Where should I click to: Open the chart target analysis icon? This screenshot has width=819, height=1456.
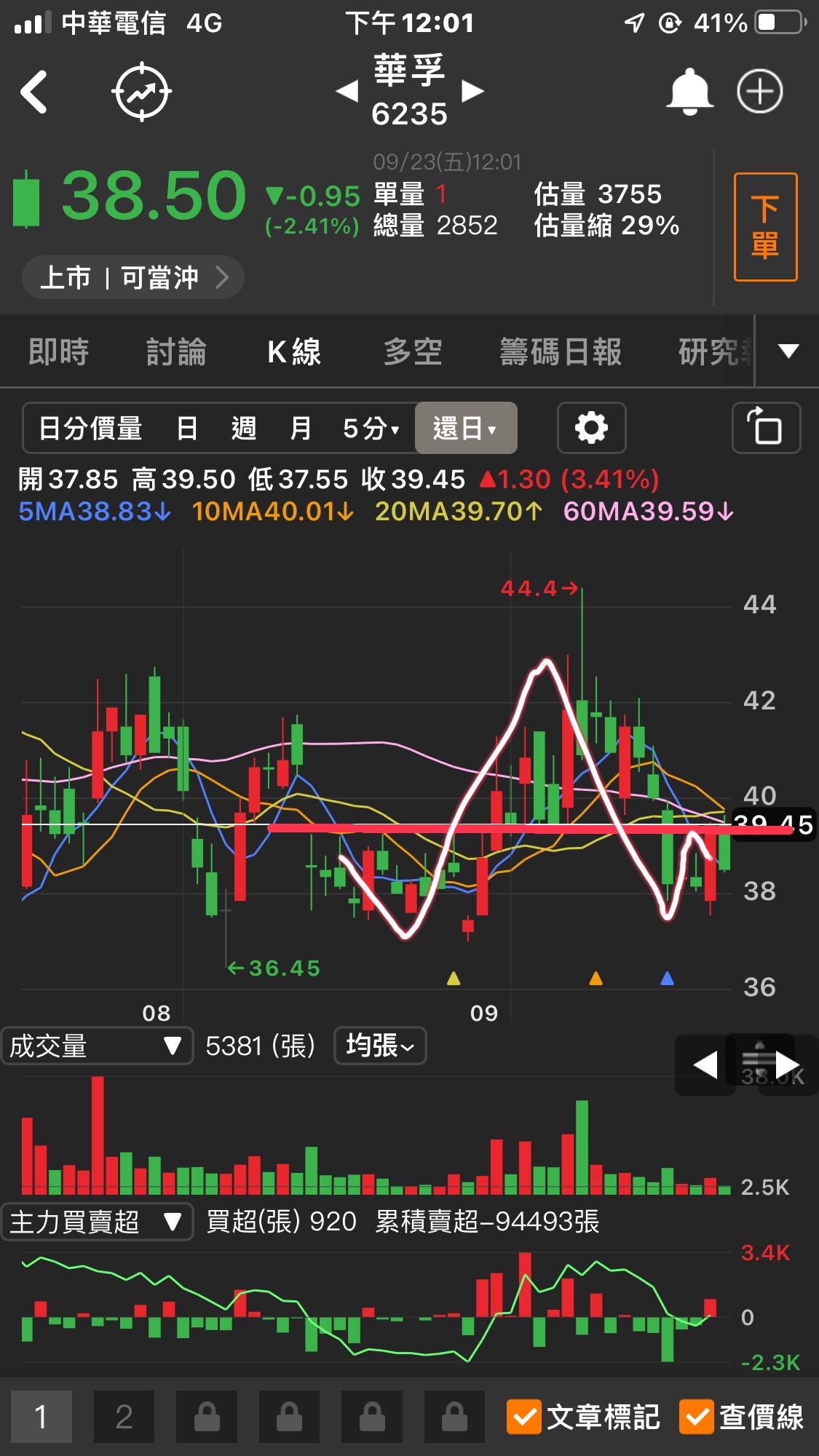click(141, 92)
